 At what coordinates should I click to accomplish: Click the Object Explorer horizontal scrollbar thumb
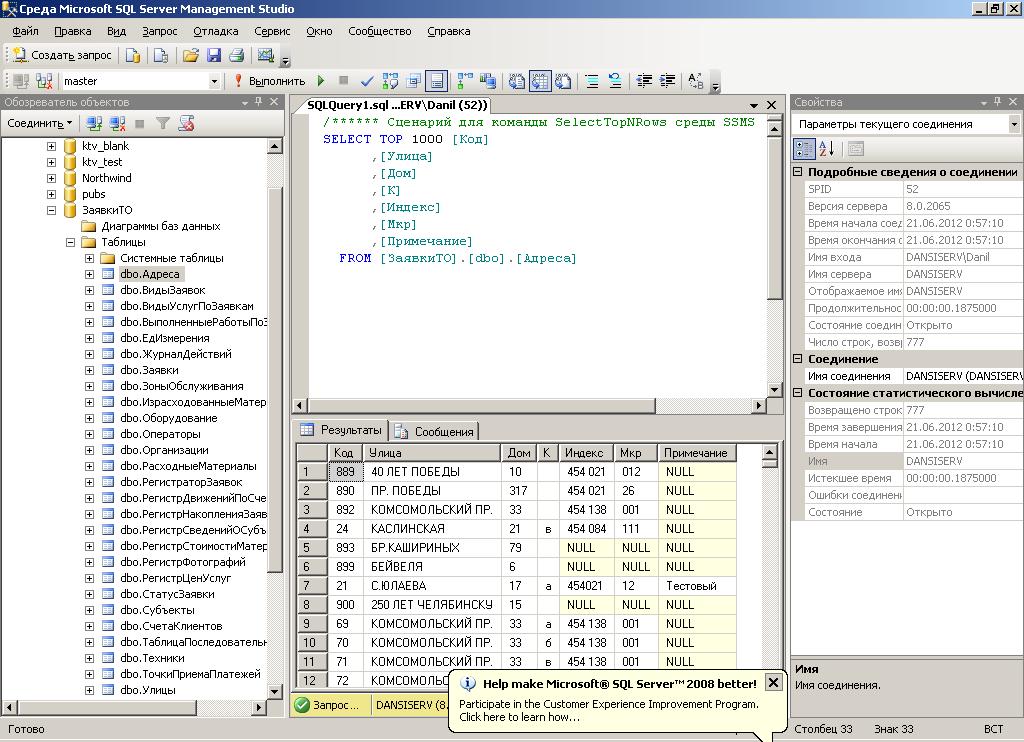(x=106, y=707)
